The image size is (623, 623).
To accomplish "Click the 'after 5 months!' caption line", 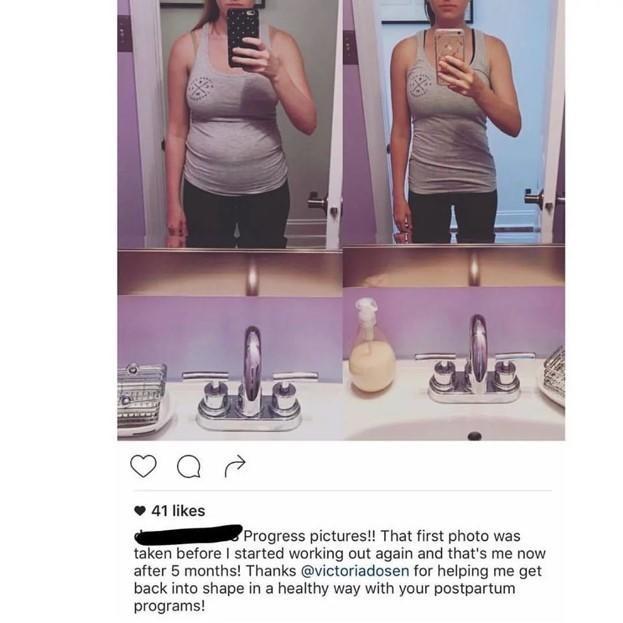I will (x=187, y=571).
